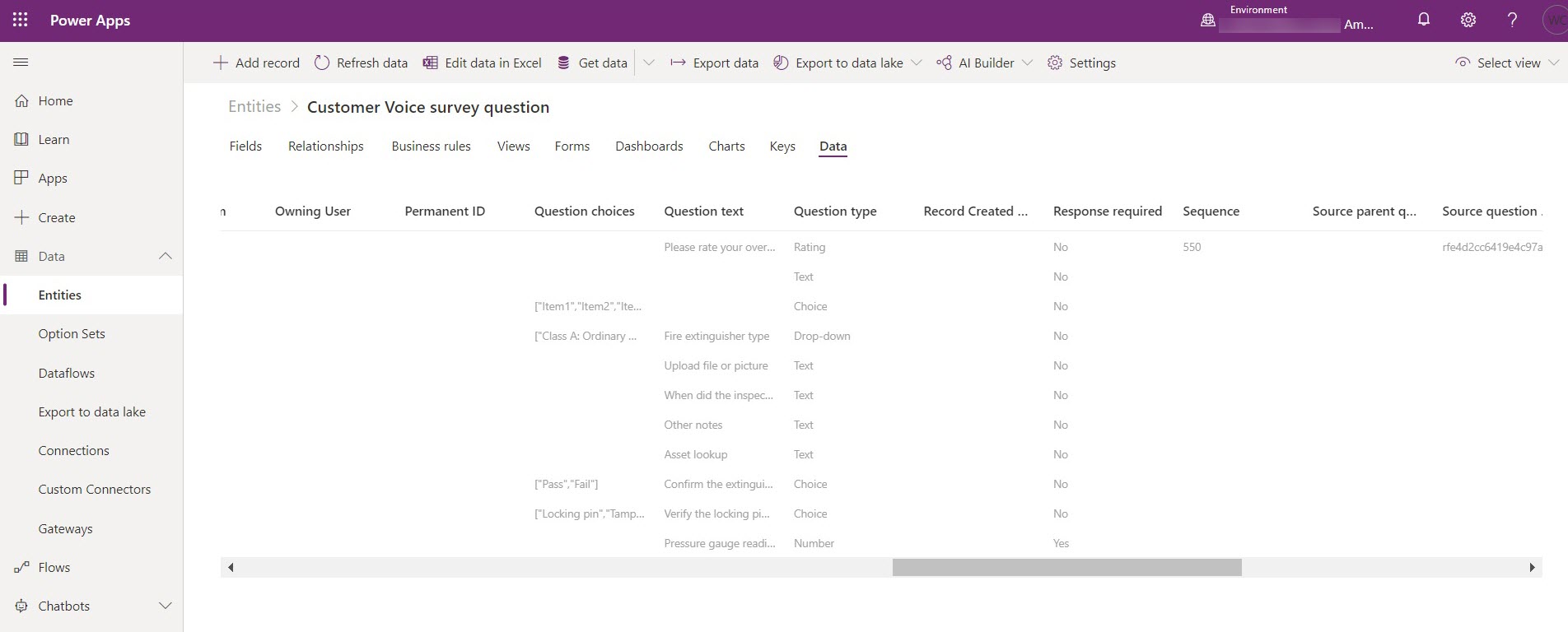Click the Owning User column header
The width and height of the screenshot is (1568, 632).
313,211
